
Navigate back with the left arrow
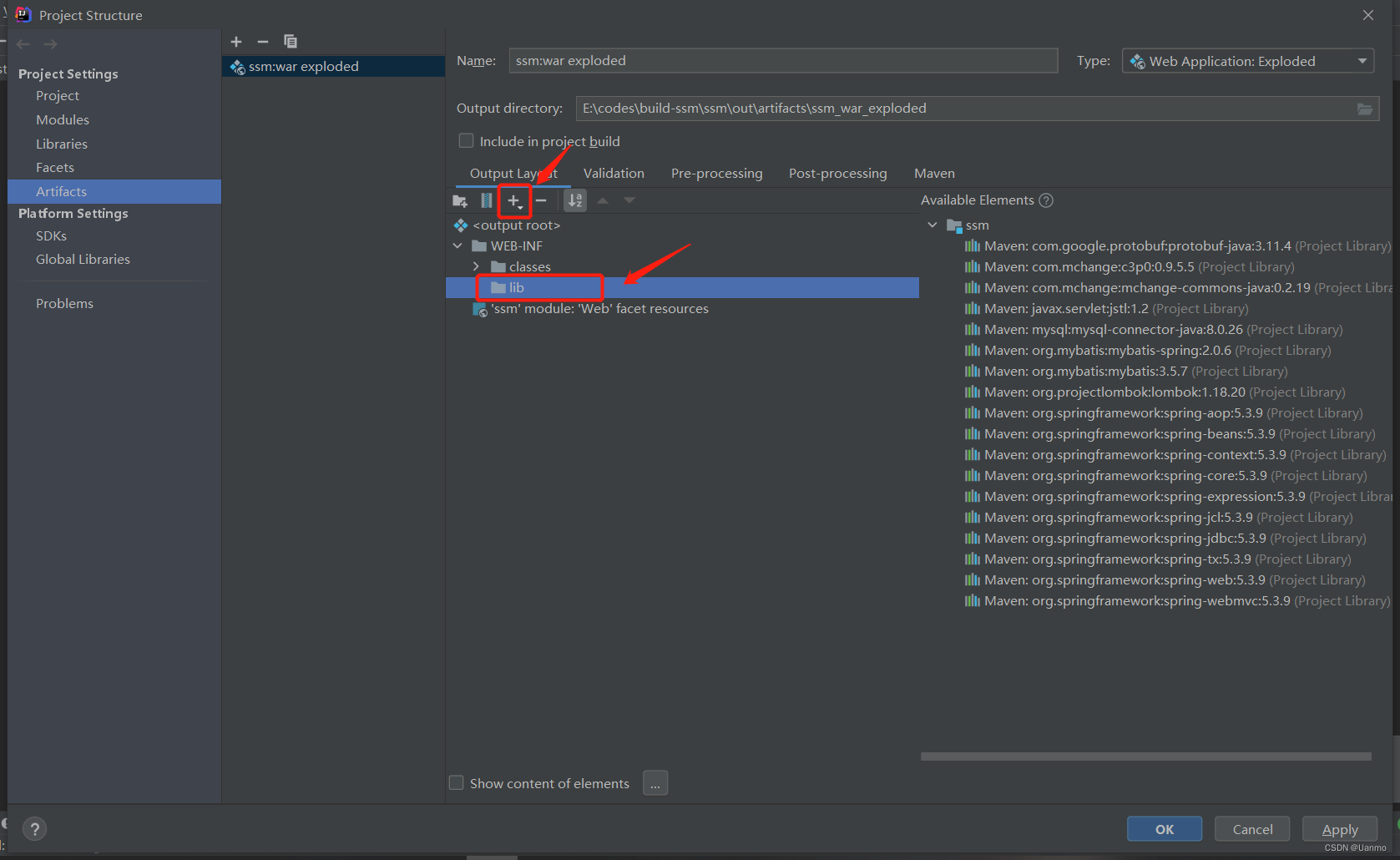[23, 44]
